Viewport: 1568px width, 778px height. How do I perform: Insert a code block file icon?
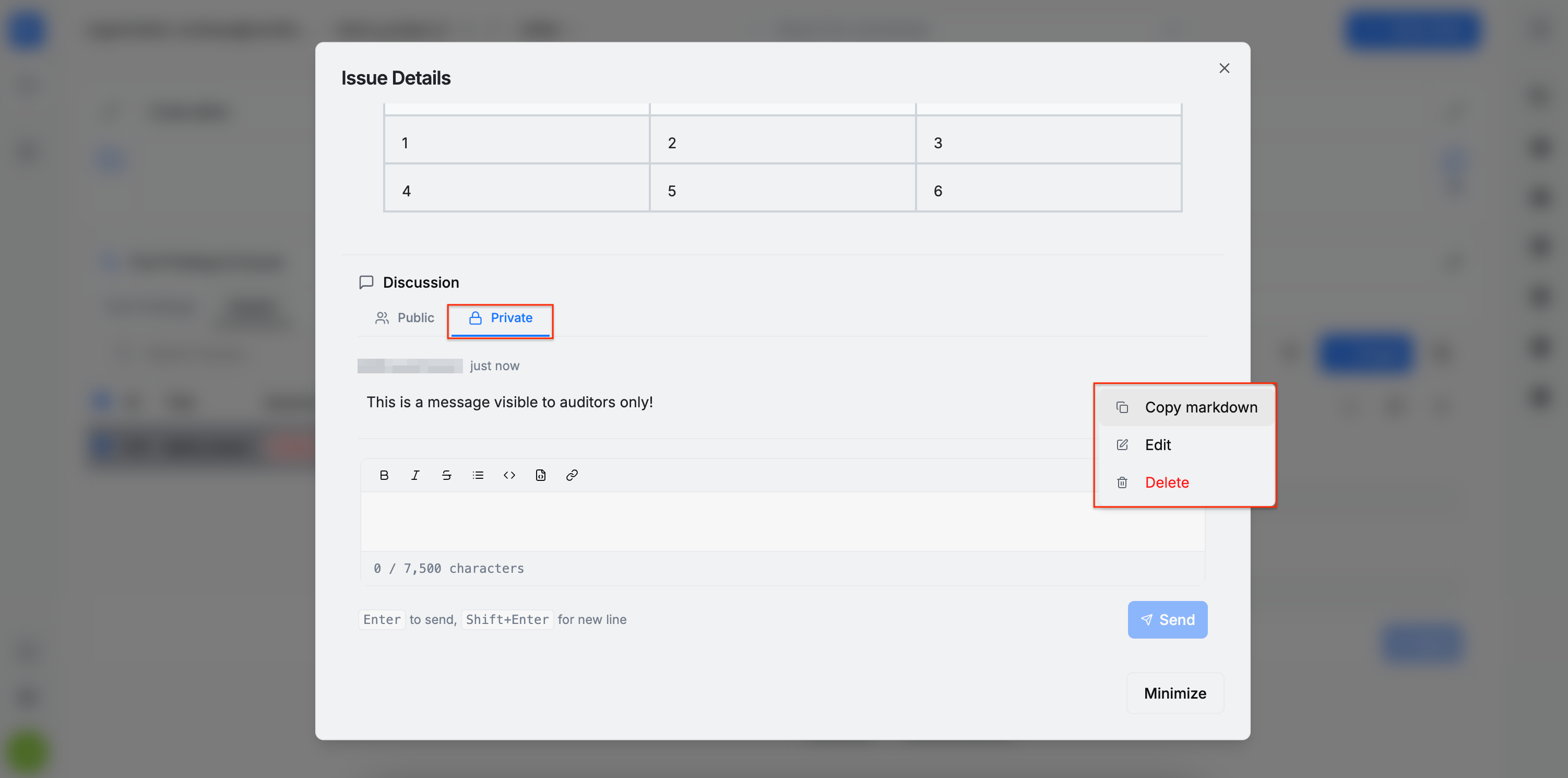tap(541, 475)
